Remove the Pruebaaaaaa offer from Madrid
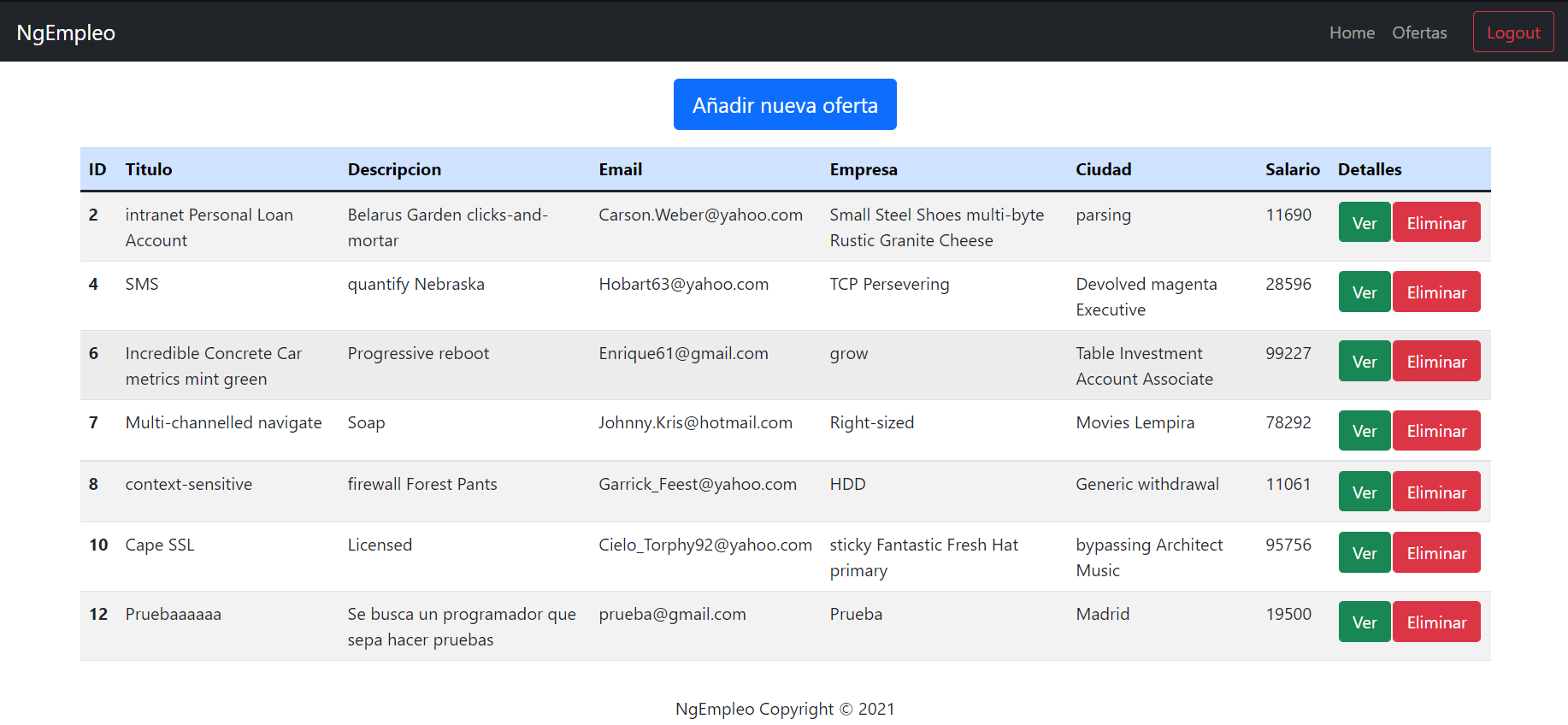The width and height of the screenshot is (1568, 725). pos(1435,622)
